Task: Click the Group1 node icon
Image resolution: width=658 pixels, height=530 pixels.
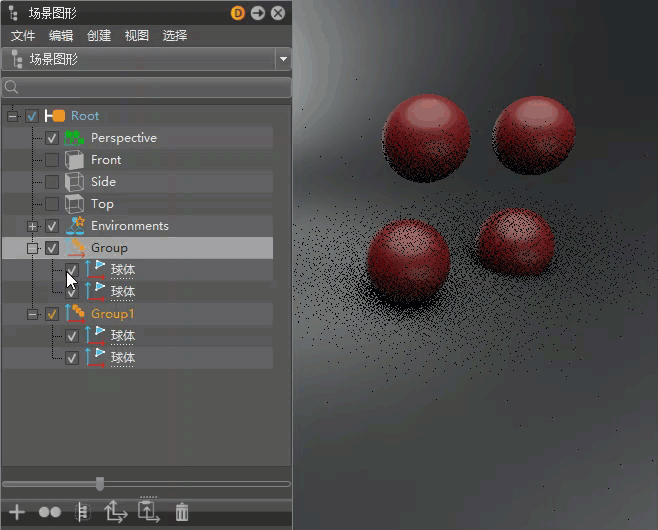Action: tap(75, 314)
